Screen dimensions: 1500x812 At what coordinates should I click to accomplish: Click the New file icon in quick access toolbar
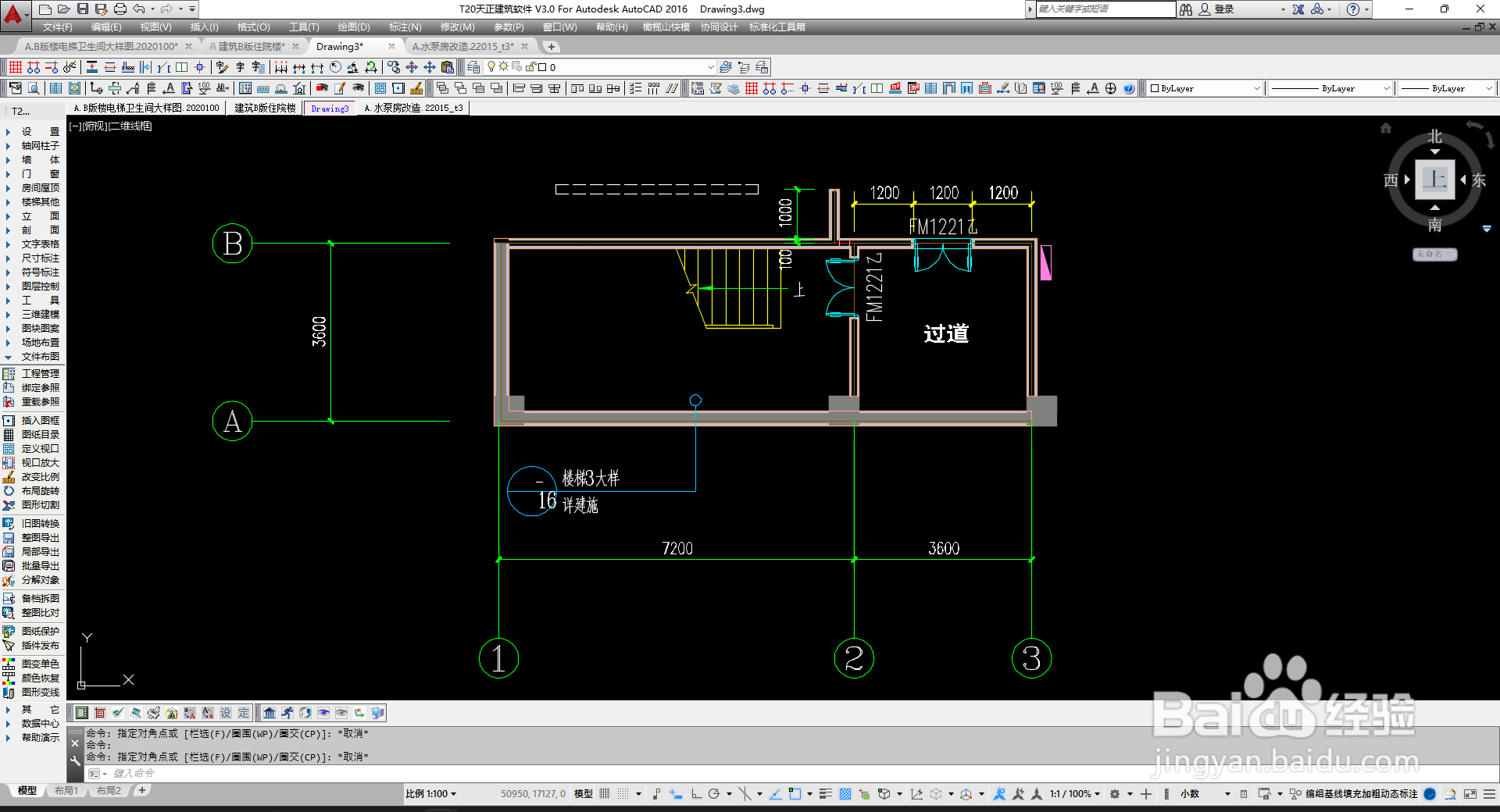(45, 9)
